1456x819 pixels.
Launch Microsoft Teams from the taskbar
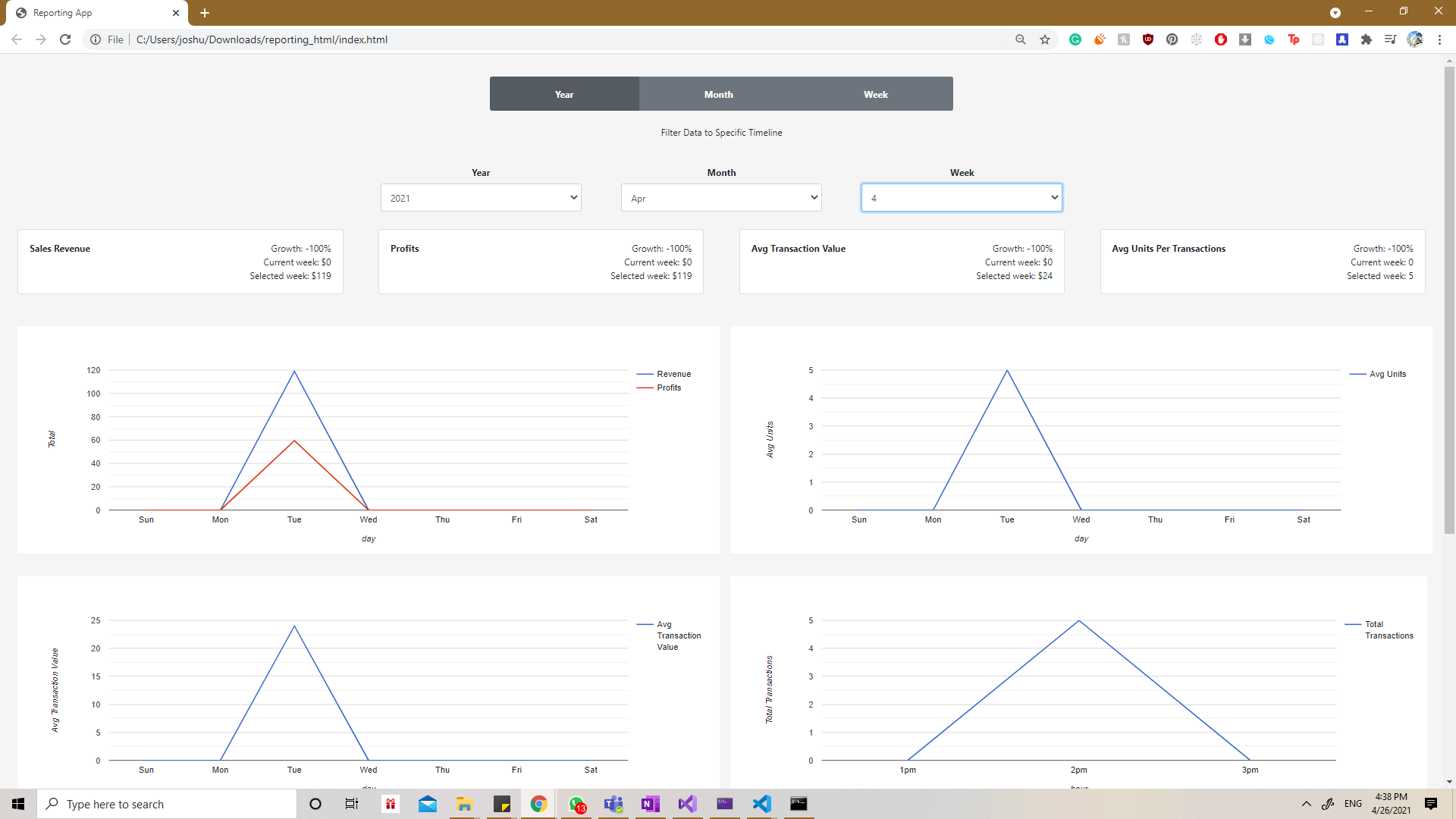pos(613,804)
